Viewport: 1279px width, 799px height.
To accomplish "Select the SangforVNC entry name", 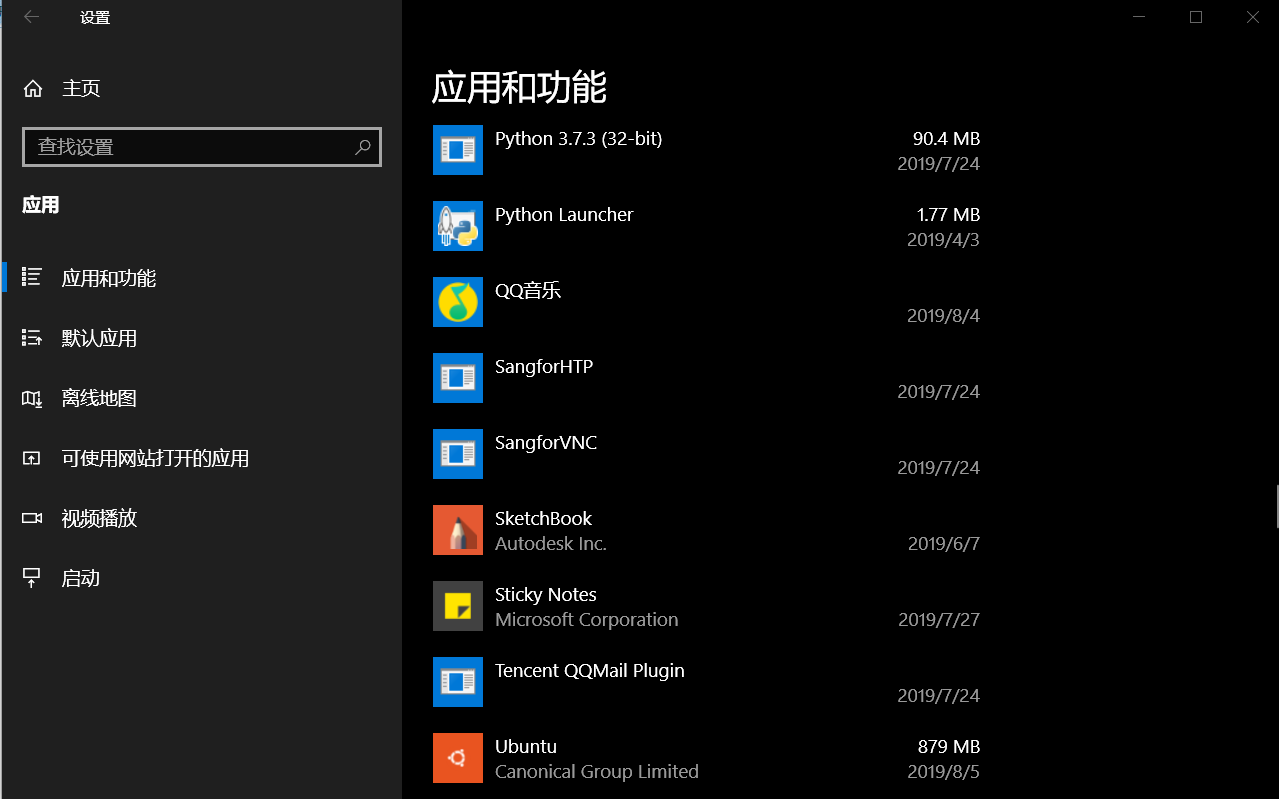I will pyautogui.click(x=546, y=443).
